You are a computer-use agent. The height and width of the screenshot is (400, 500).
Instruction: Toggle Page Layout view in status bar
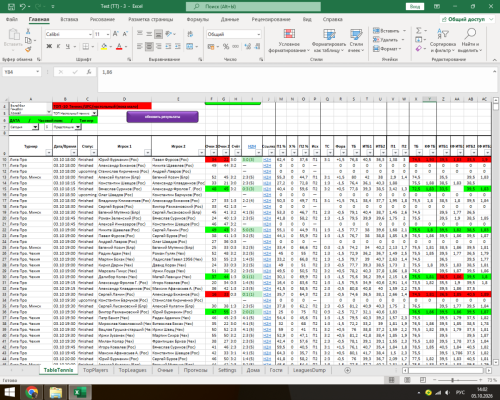pos(407,380)
